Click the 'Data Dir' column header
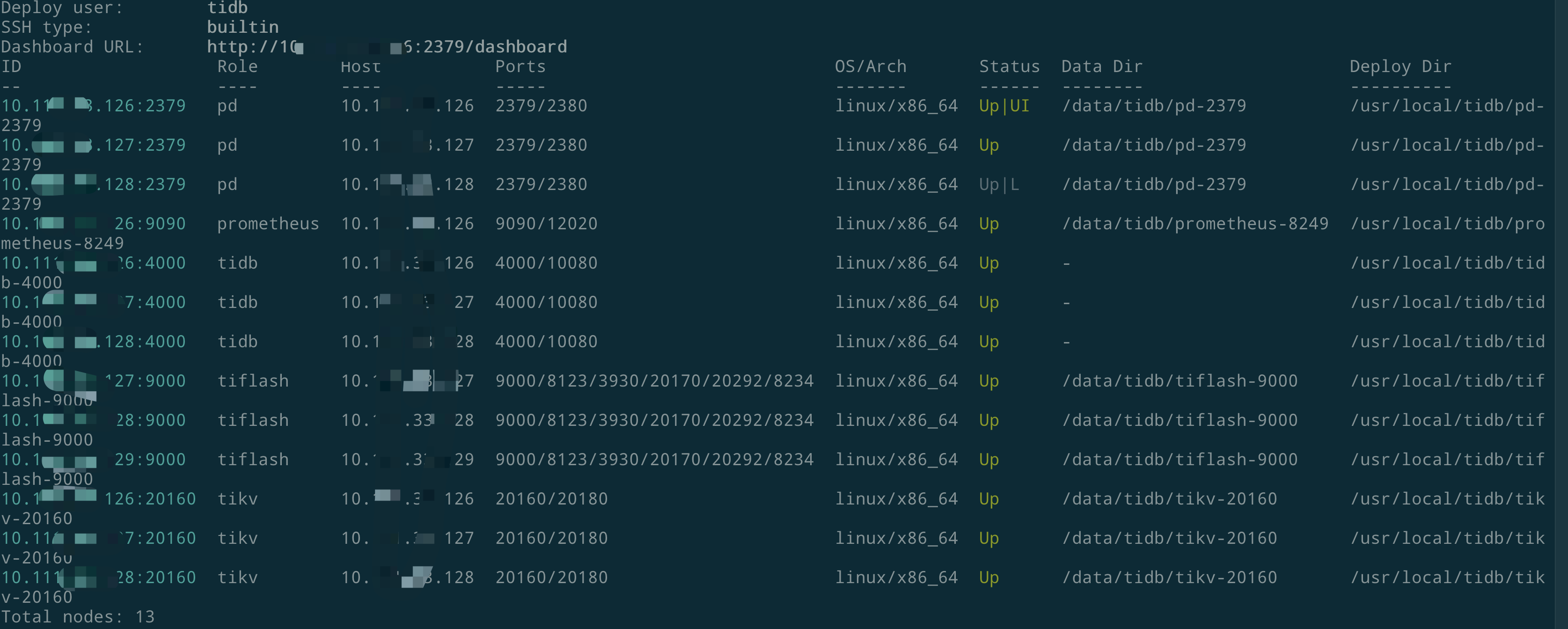This screenshot has height=629, width=1568. (1101, 66)
